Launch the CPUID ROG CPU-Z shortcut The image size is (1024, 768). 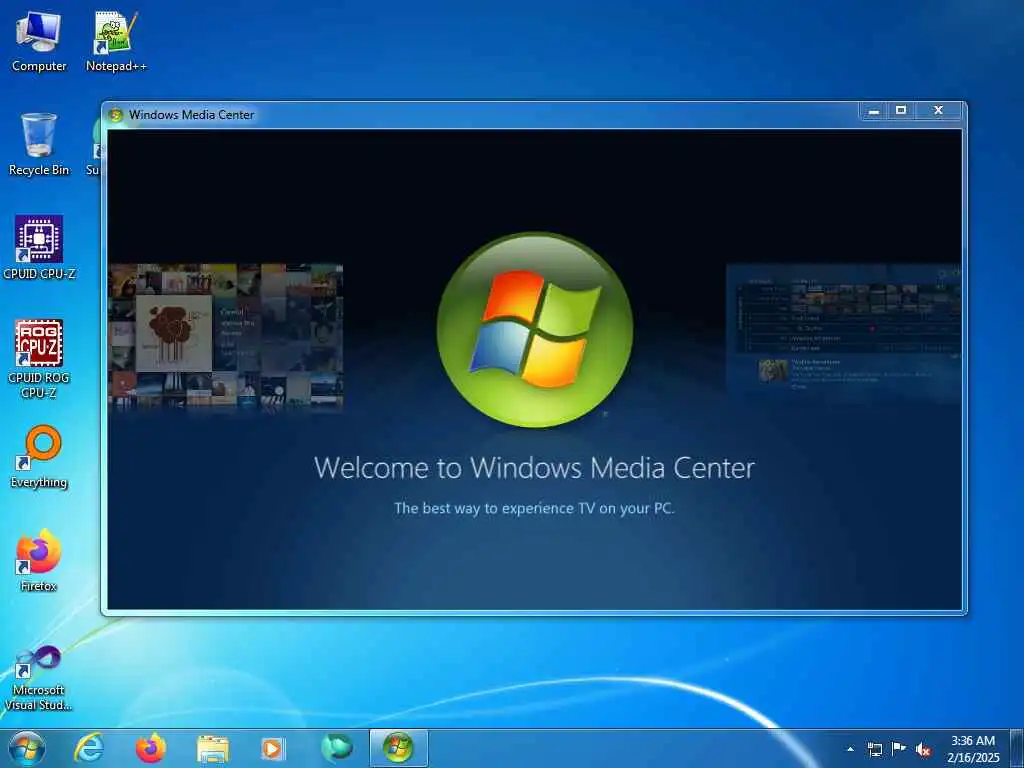pyautogui.click(x=39, y=359)
